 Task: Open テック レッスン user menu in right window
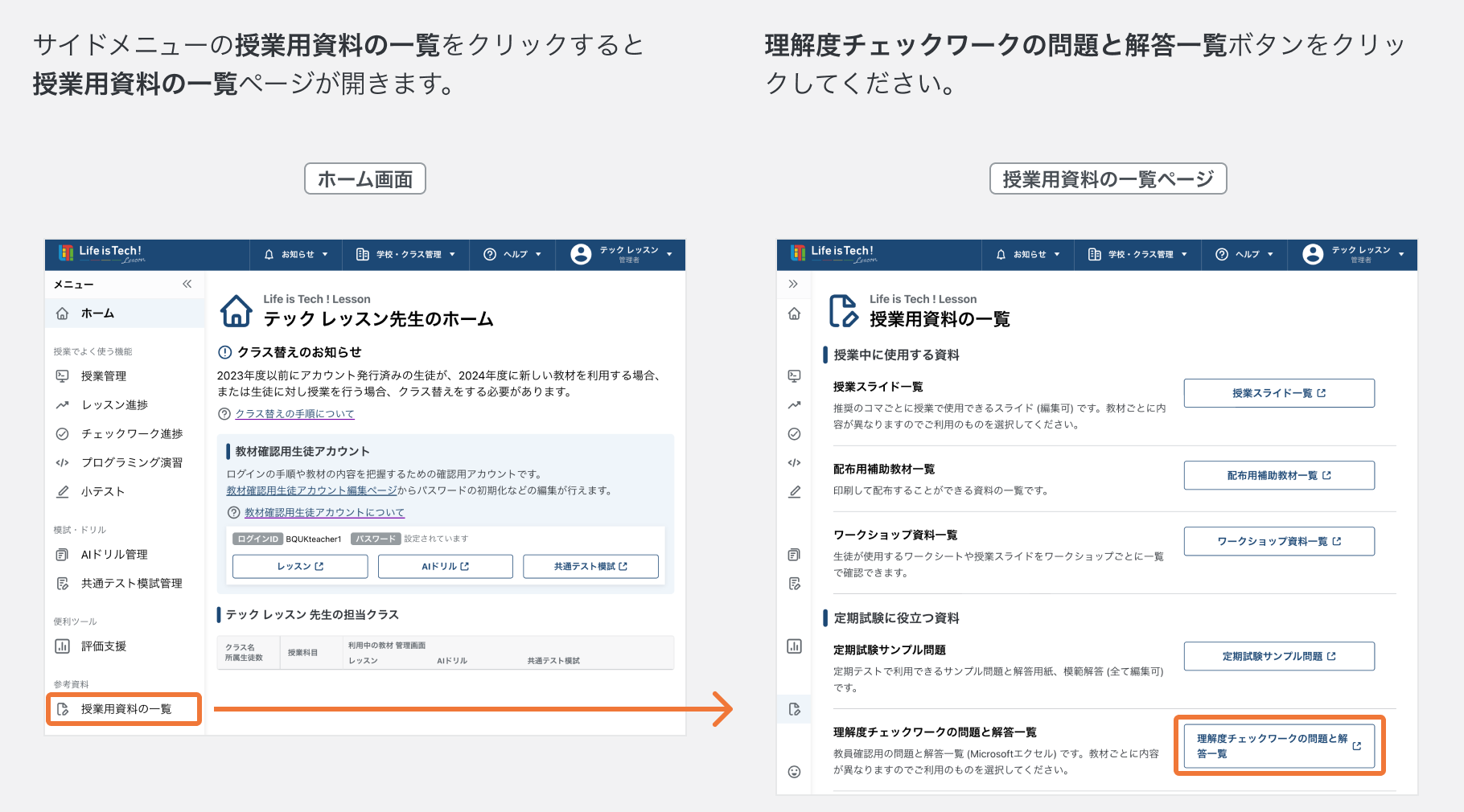click(x=1353, y=255)
